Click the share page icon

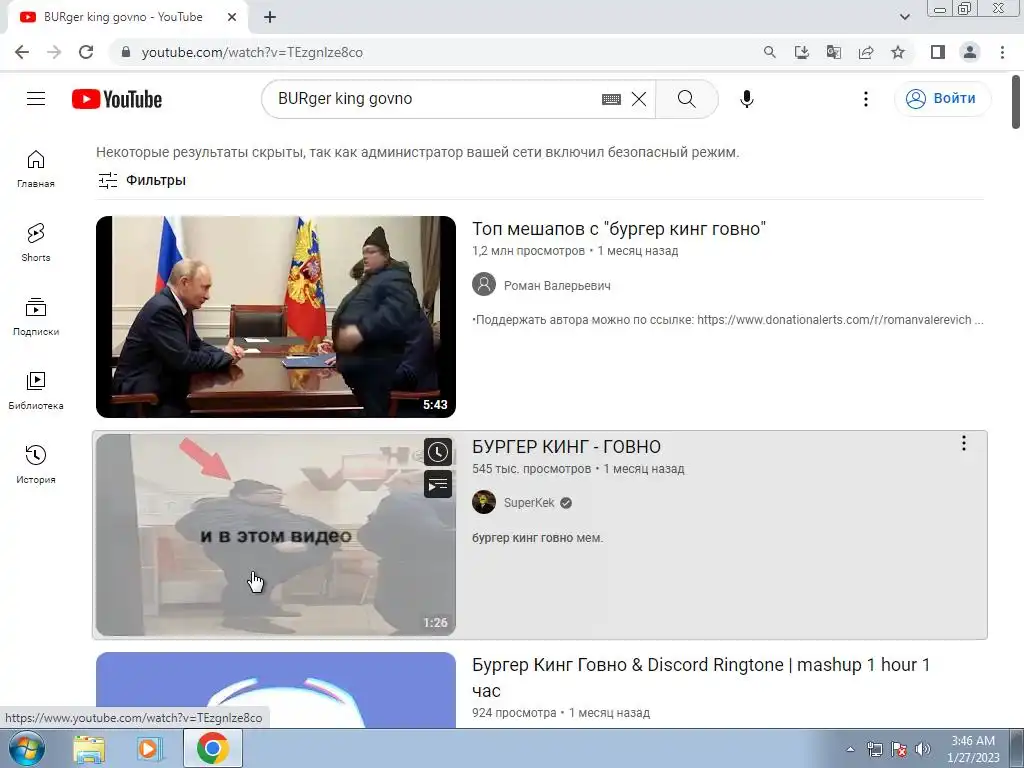click(x=866, y=52)
